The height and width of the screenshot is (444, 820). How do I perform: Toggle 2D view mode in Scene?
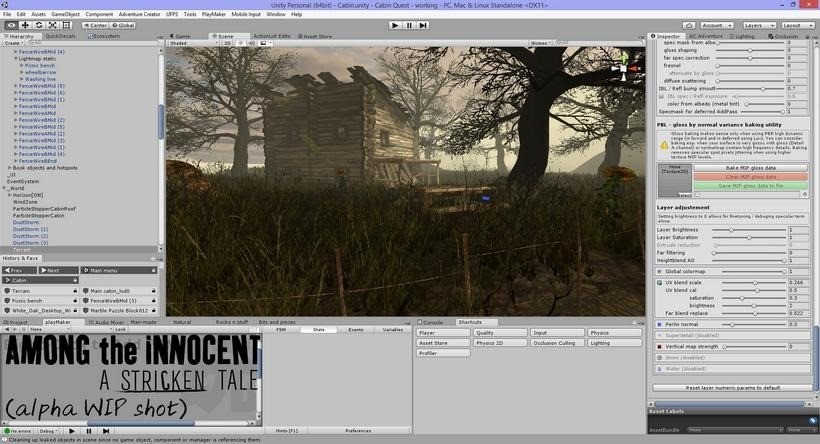227,43
